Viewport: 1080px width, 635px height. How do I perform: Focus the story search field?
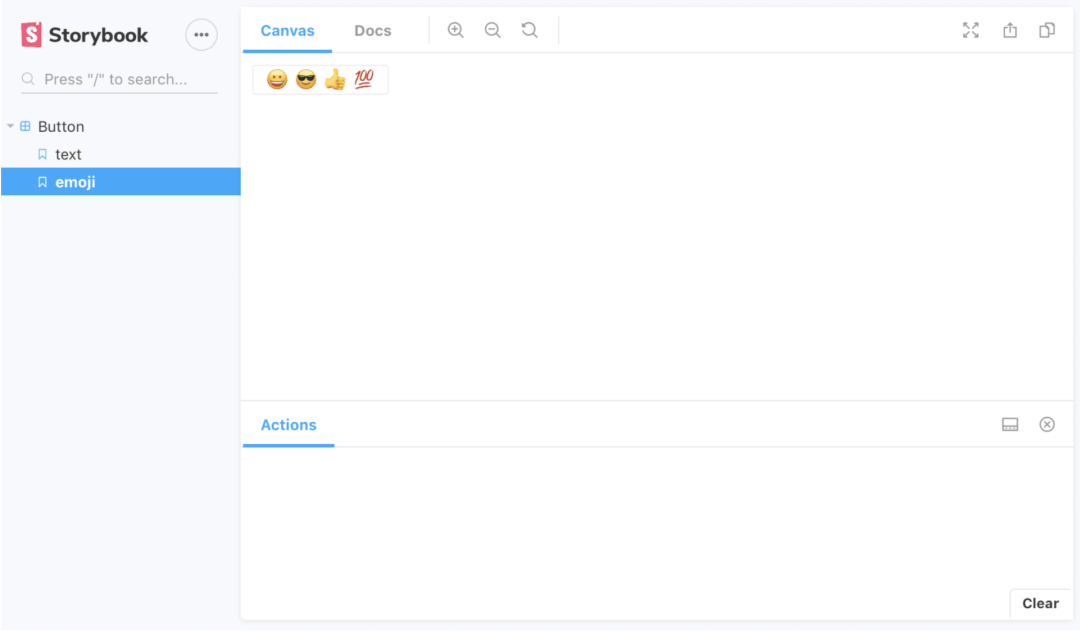pos(119,79)
